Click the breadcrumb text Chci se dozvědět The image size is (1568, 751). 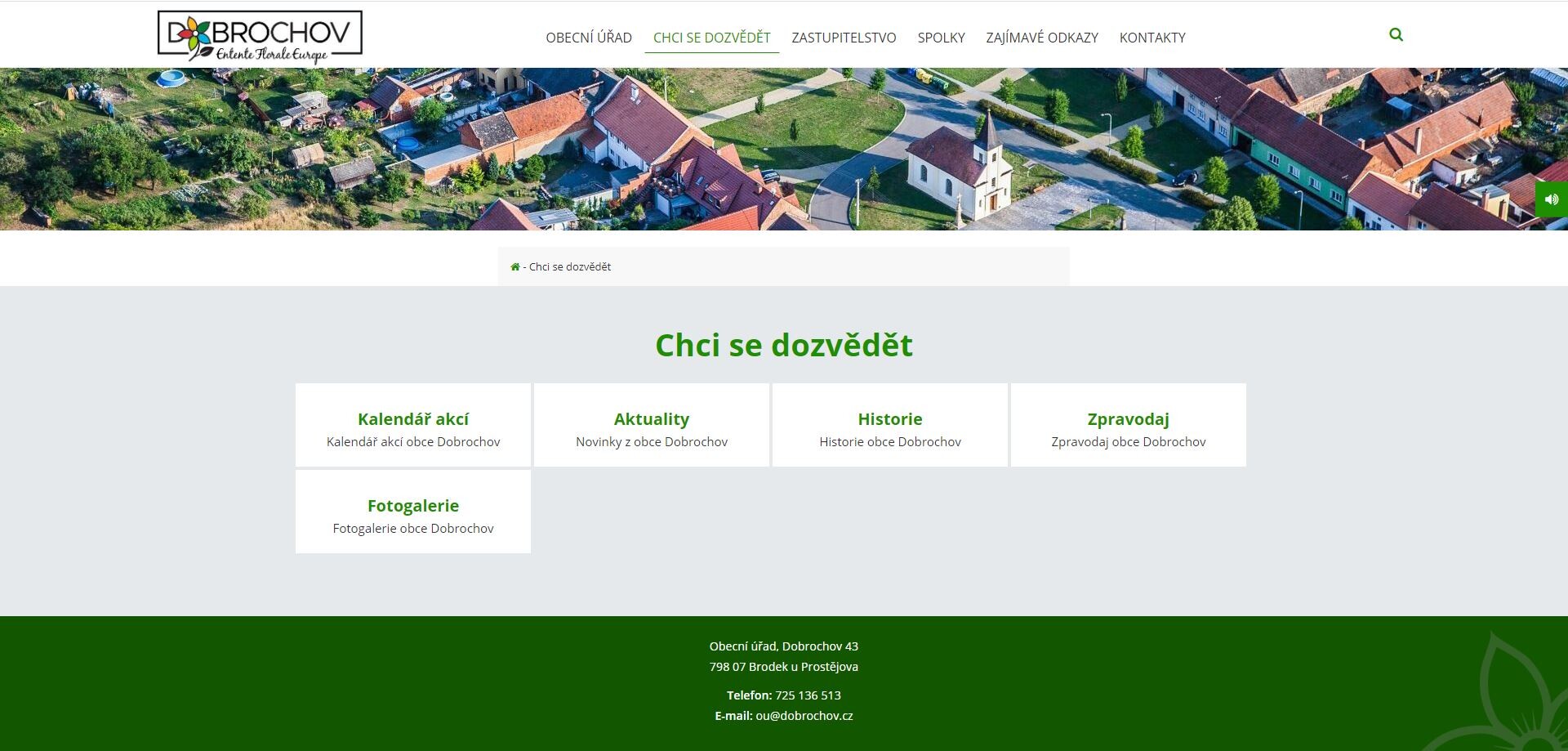click(570, 267)
